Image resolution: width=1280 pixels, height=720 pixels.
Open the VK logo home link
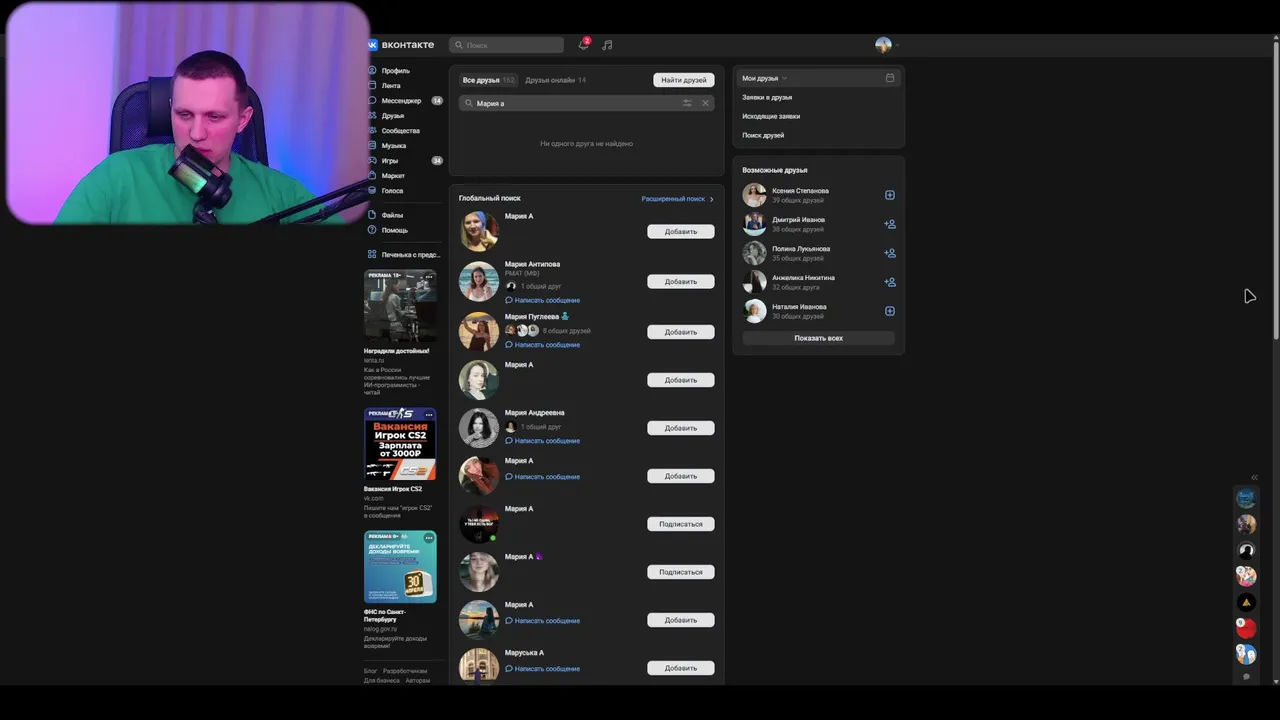(x=401, y=45)
